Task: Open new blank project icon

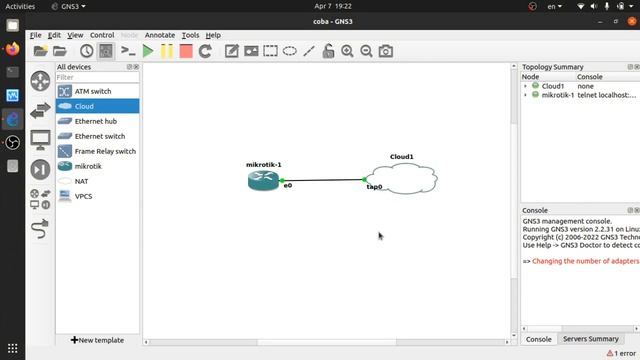Action: pos(40,51)
